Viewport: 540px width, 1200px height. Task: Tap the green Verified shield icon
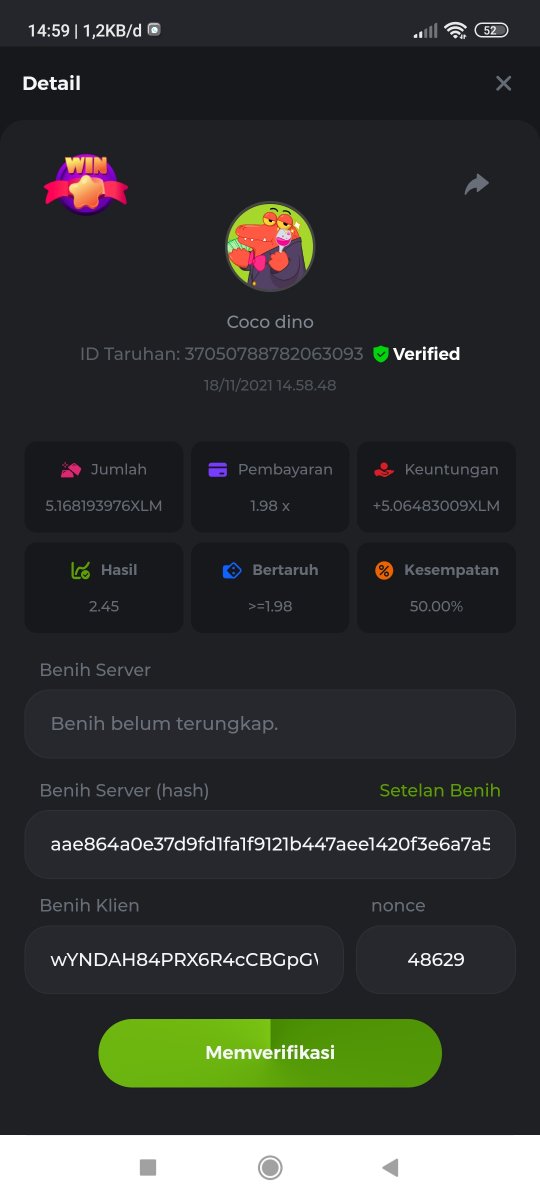coord(380,354)
